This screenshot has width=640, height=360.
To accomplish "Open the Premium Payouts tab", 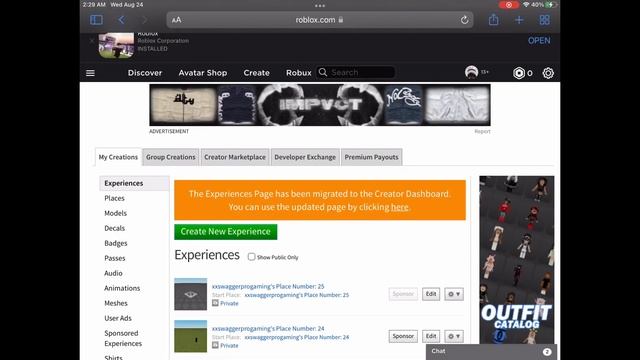I will pyautogui.click(x=371, y=157).
